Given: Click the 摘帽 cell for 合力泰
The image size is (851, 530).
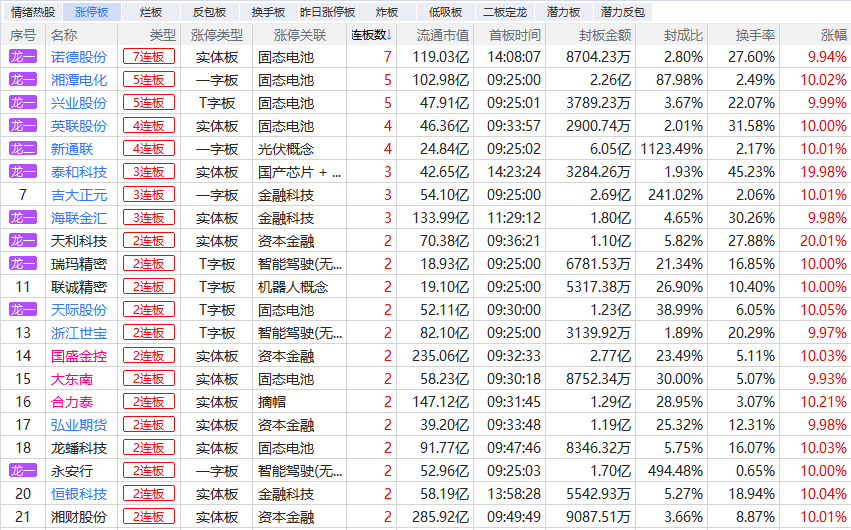Looking at the screenshot, I should coord(272,402).
